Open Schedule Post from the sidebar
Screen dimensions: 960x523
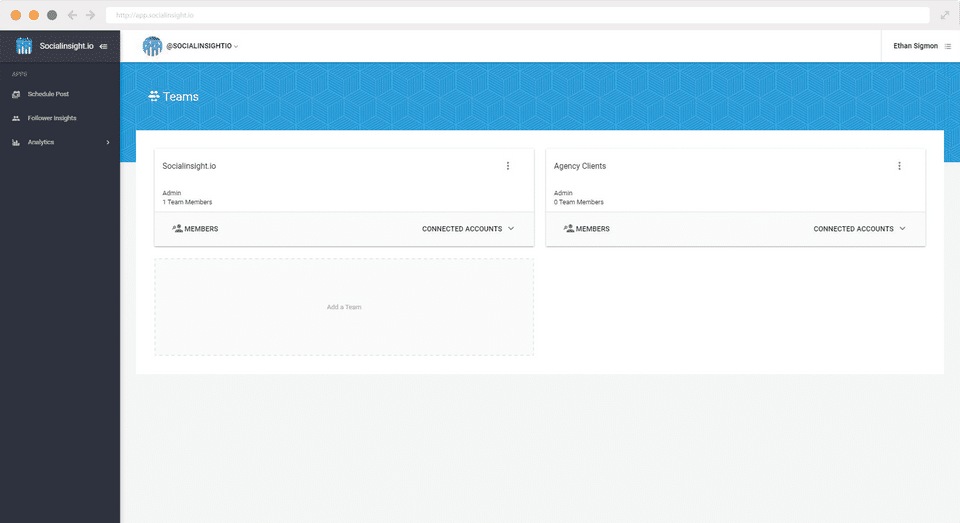48,94
